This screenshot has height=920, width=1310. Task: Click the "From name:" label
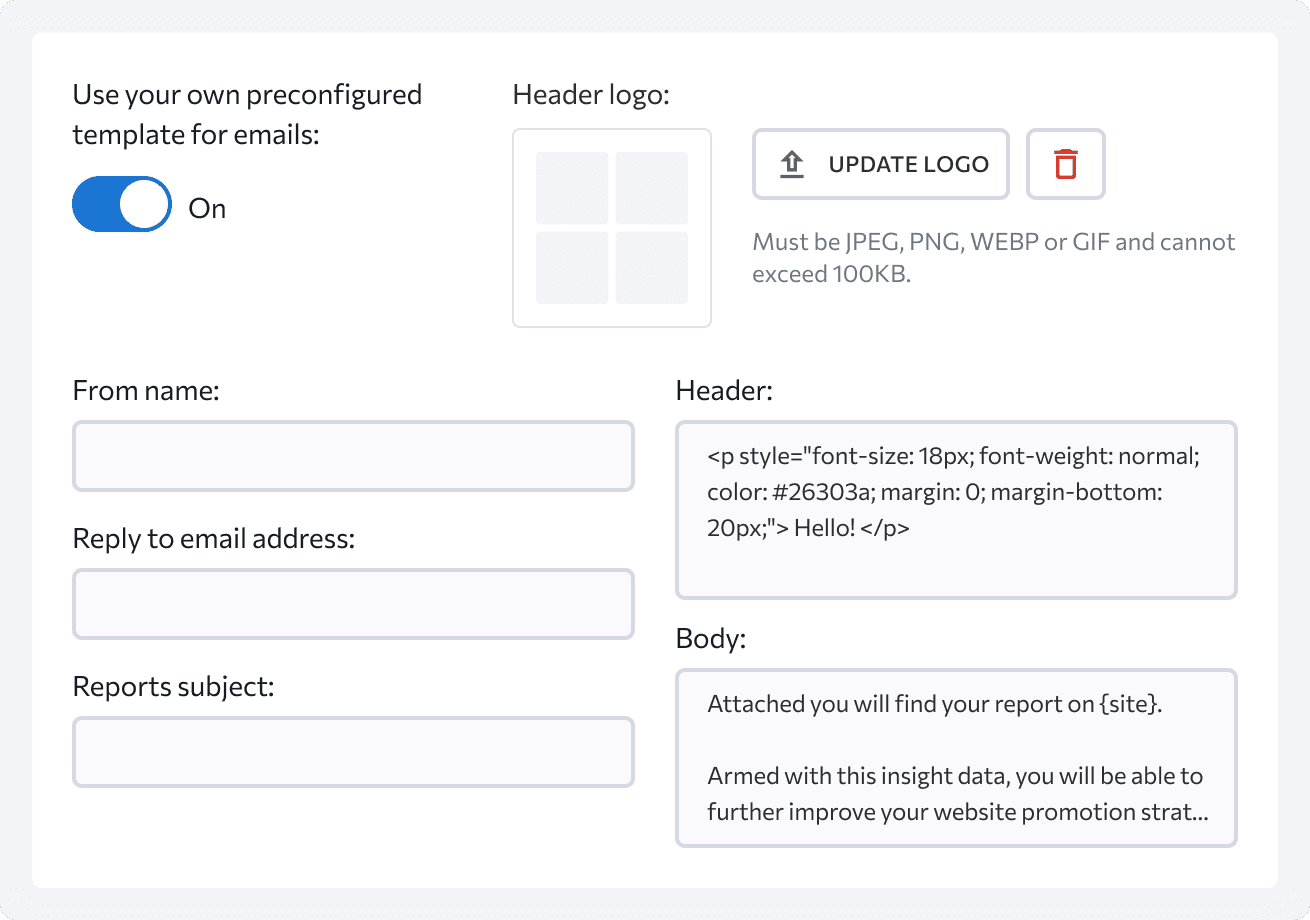coord(146,391)
